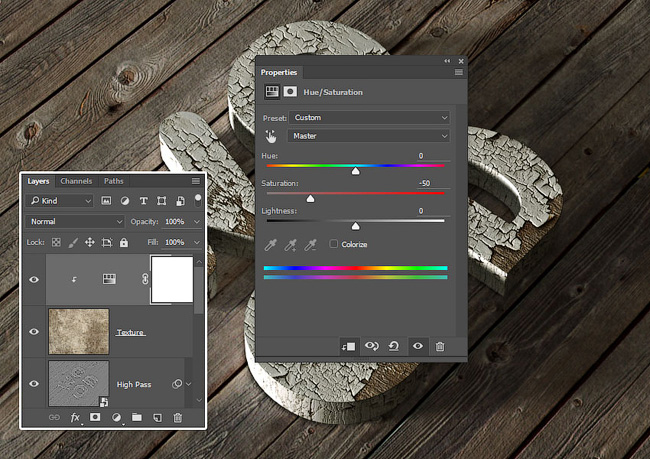This screenshot has height=459, width=650.
Task: Open the Layers panel menu
Action: (196, 181)
